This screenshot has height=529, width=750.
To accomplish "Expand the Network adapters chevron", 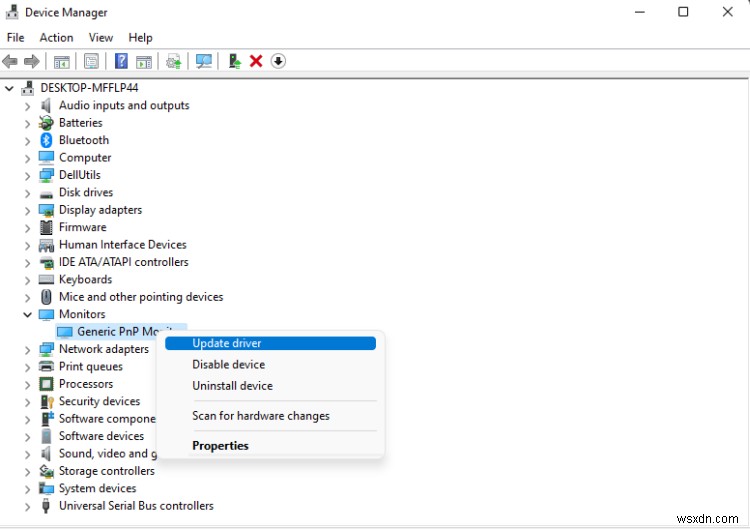I will 27,350.
